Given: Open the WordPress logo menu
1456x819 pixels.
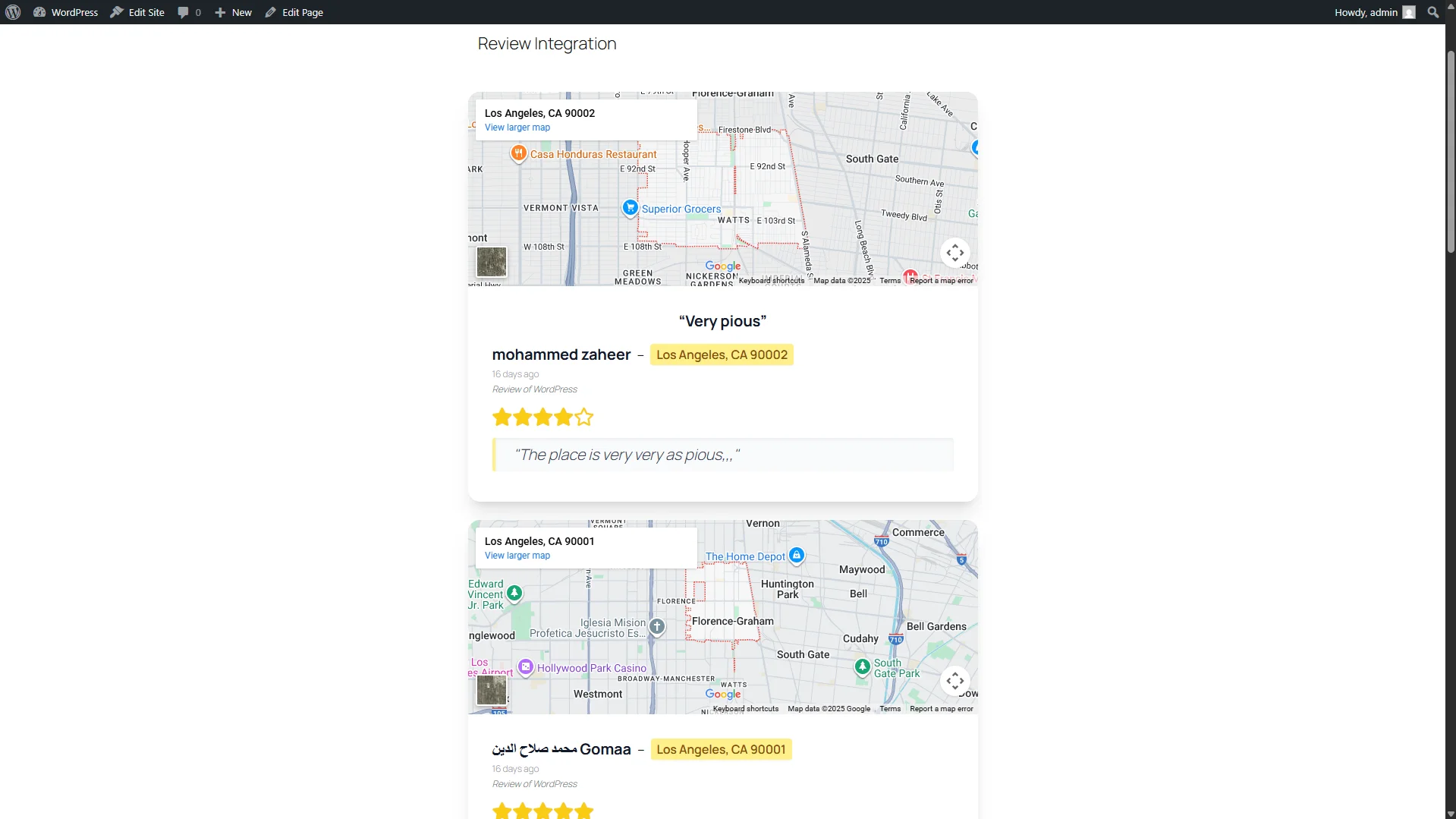Looking at the screenshot, I should (x=13, y=12).
